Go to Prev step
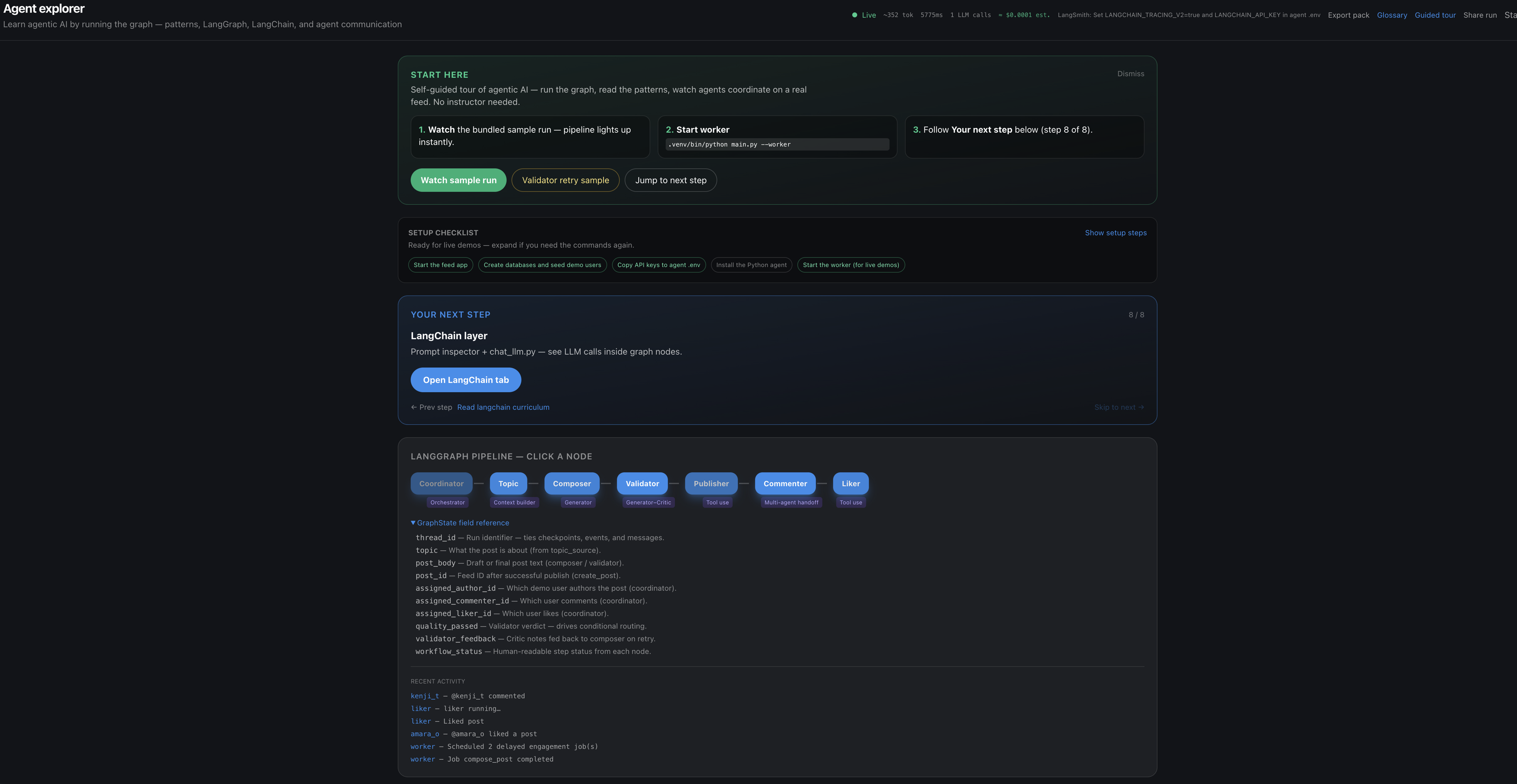This screenshot has height=784, width=1517. (432, 407)
